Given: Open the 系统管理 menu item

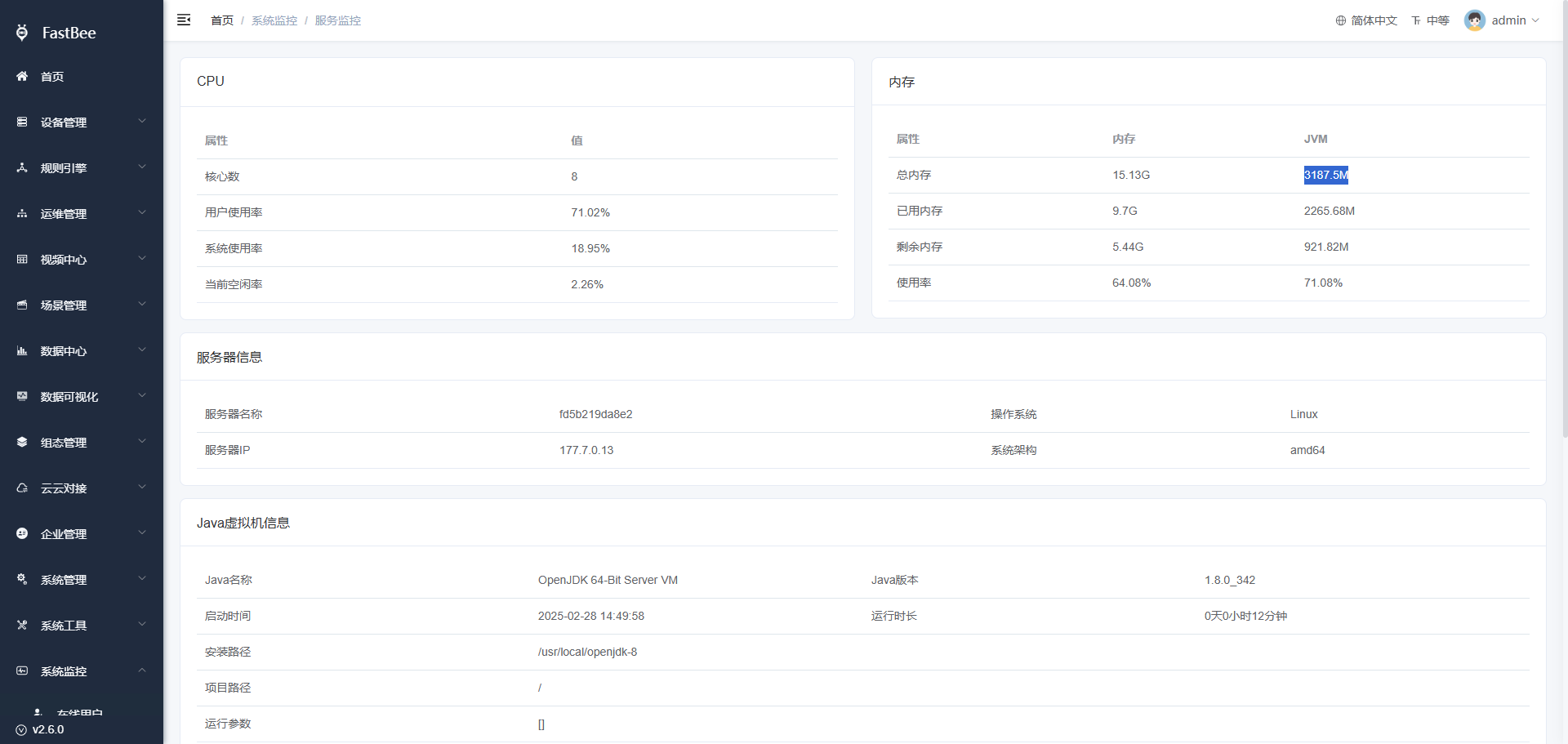Looking at the screenshot, I should [82, 579].
